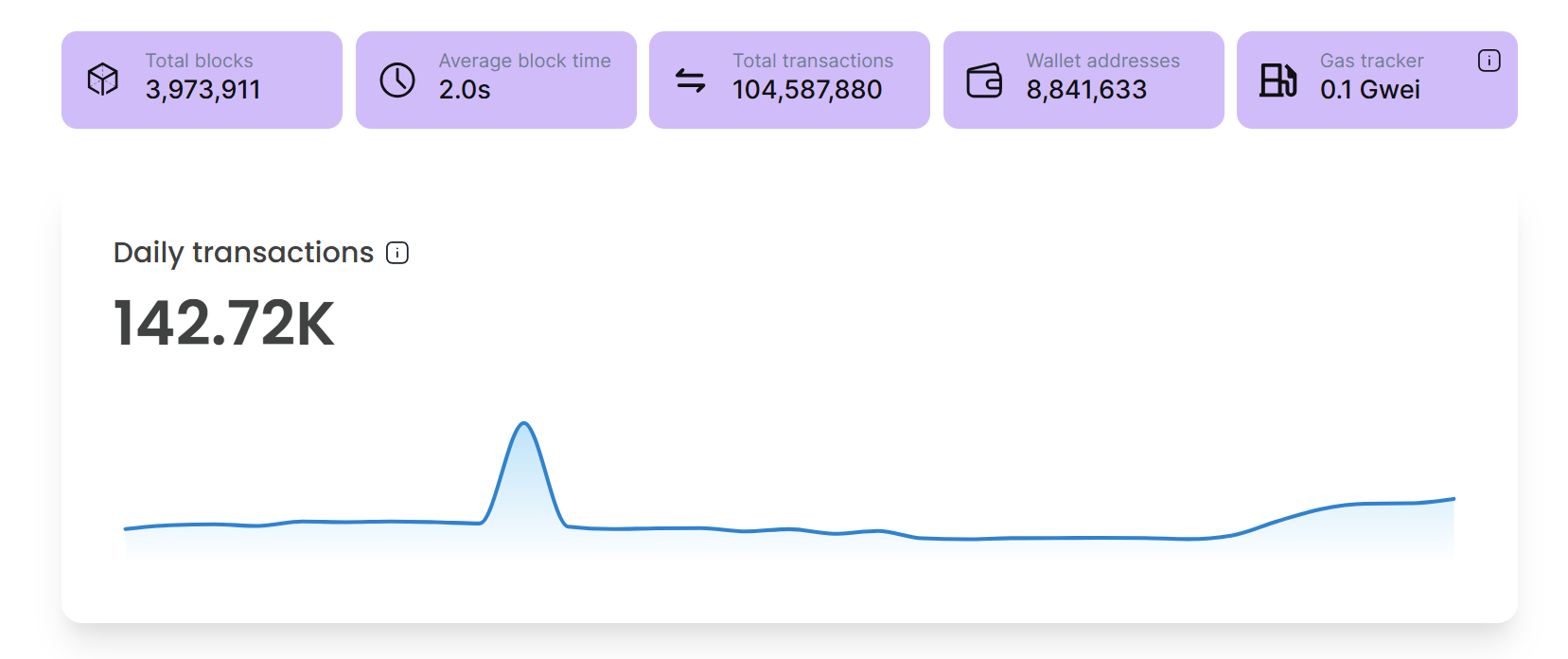Image resolution: width=1568 pixels, height=659 pixels.
Task: Click the 142.72K daily transactions figure
Action: tap(224, 324)
